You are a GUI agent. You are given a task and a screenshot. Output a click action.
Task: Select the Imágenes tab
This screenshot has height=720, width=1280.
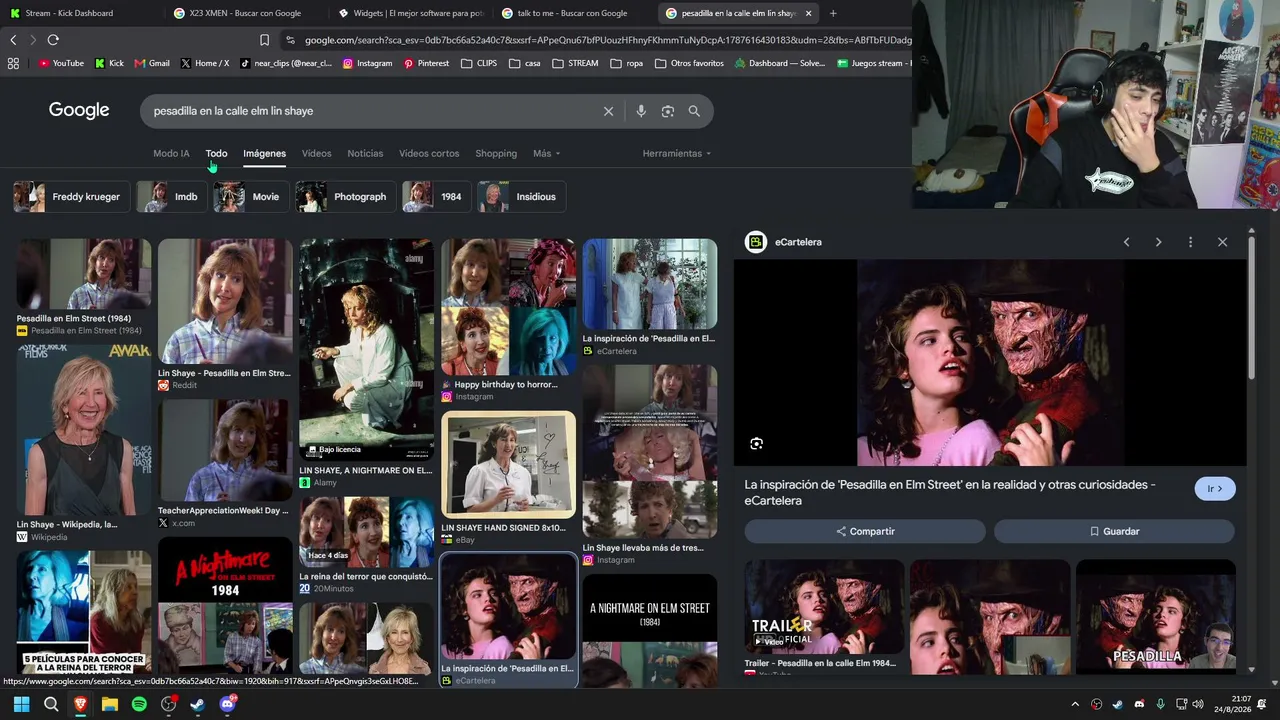click(x=264, y=153)
